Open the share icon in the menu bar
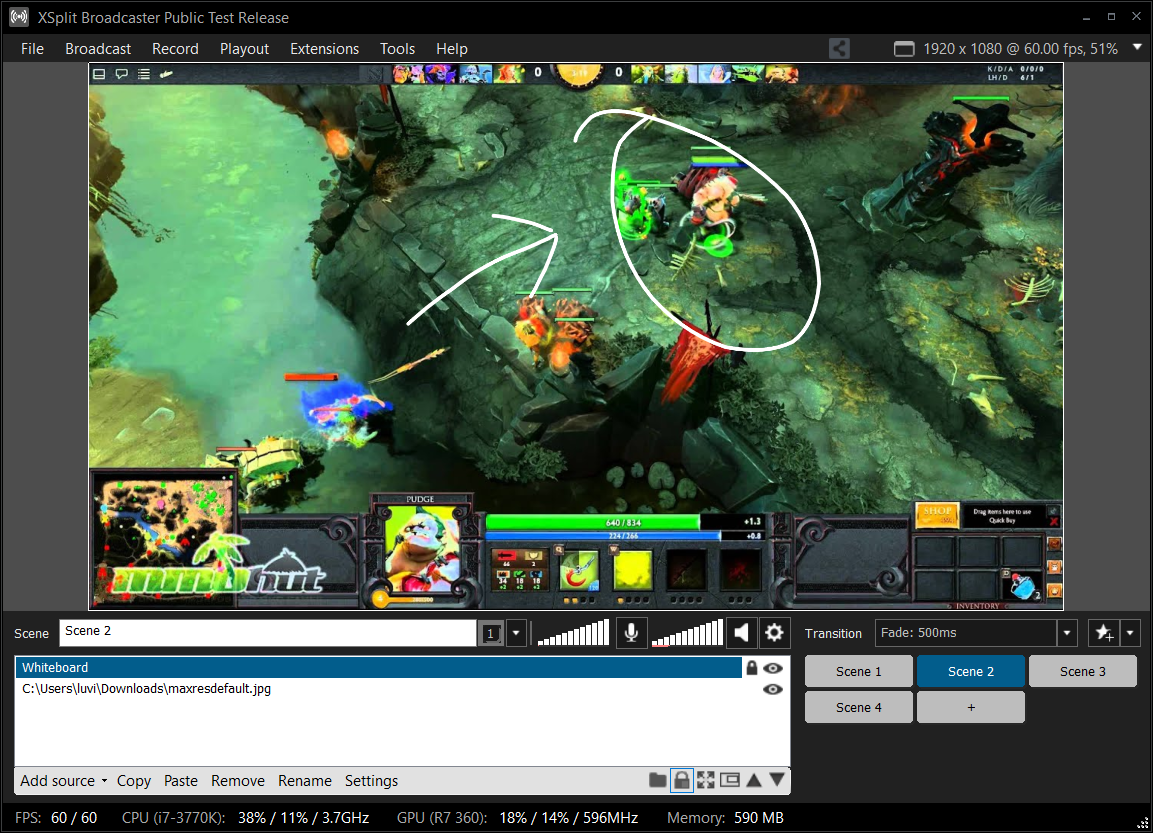Image resolution: width=1153 pixels, height=833 pixels. click(839, 49)
